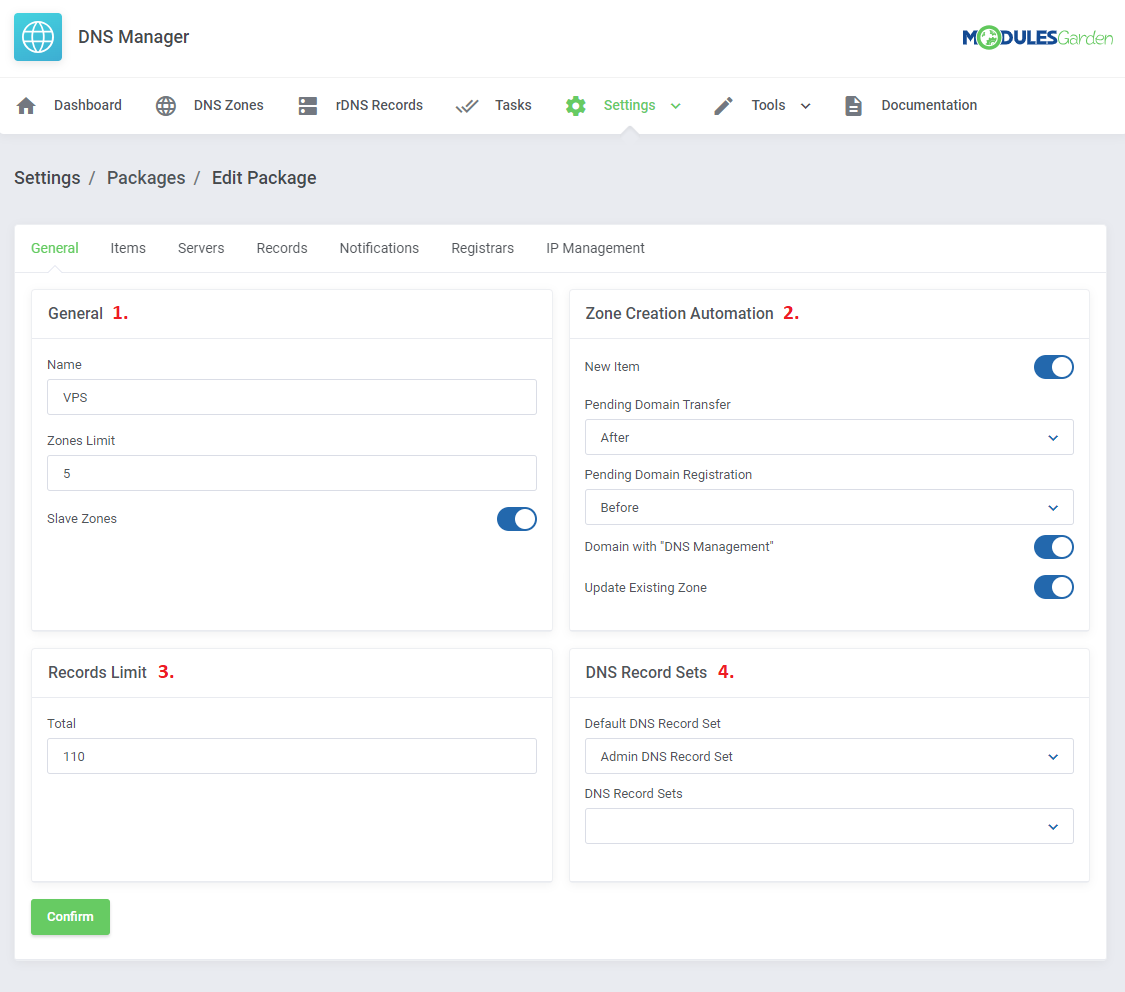Click the Pending Domain Registration label
The width and height of the screenshot is (1125, 992).
point(668,475)
